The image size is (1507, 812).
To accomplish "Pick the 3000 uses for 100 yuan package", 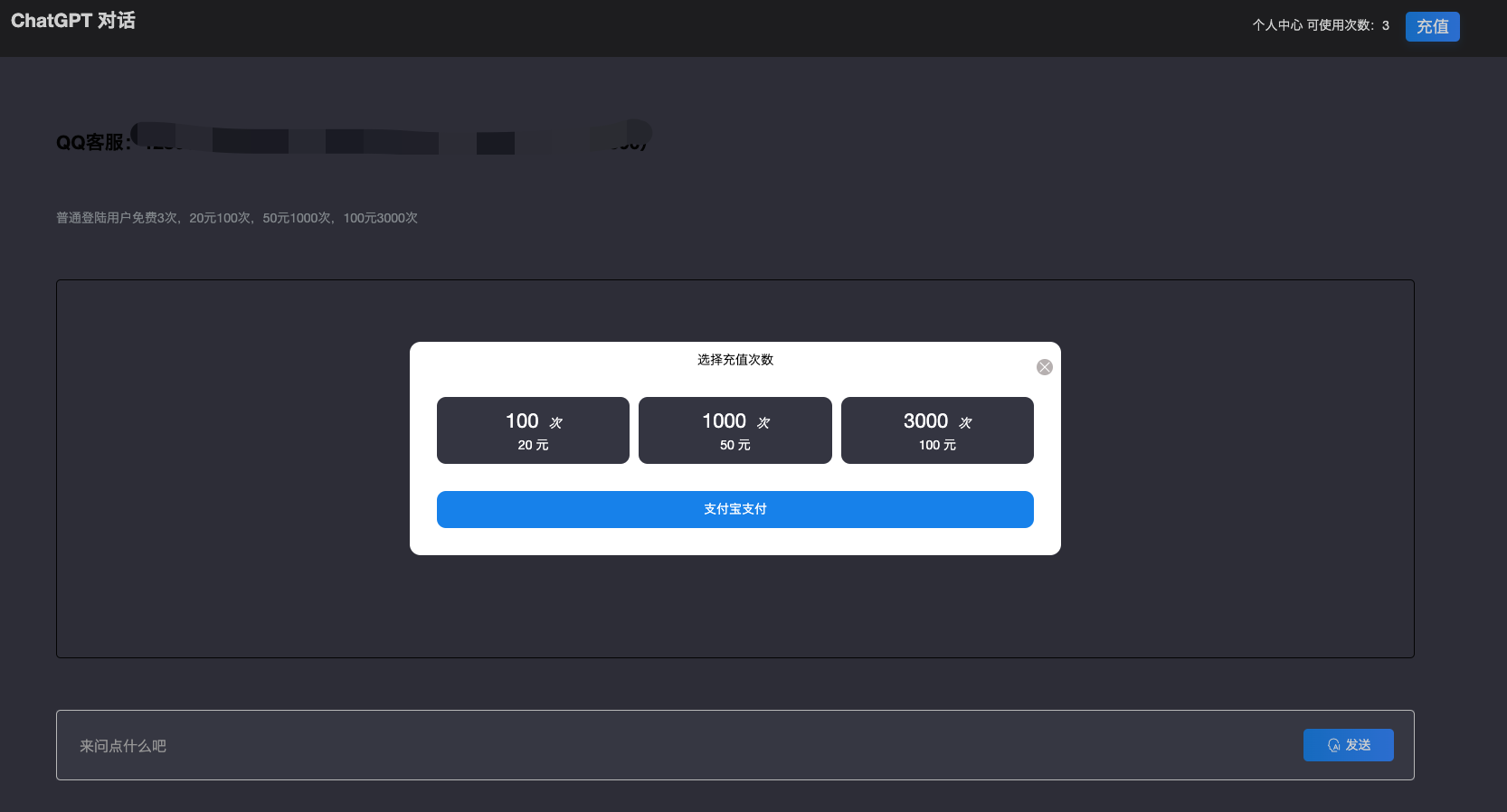I will point(937,430).
